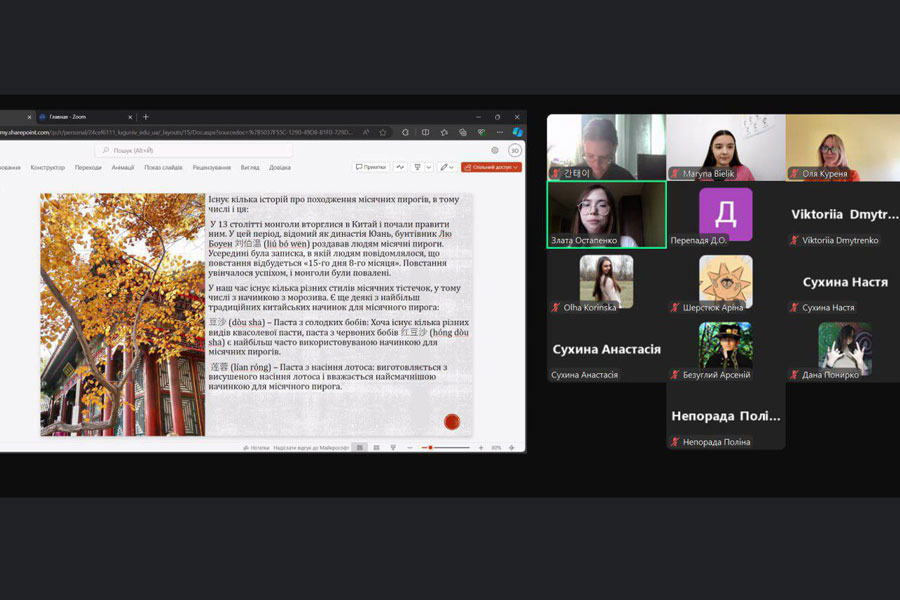Switch to Slide Sorter view icon
This screenshot has width=900, height=600.
coord(377,448)
